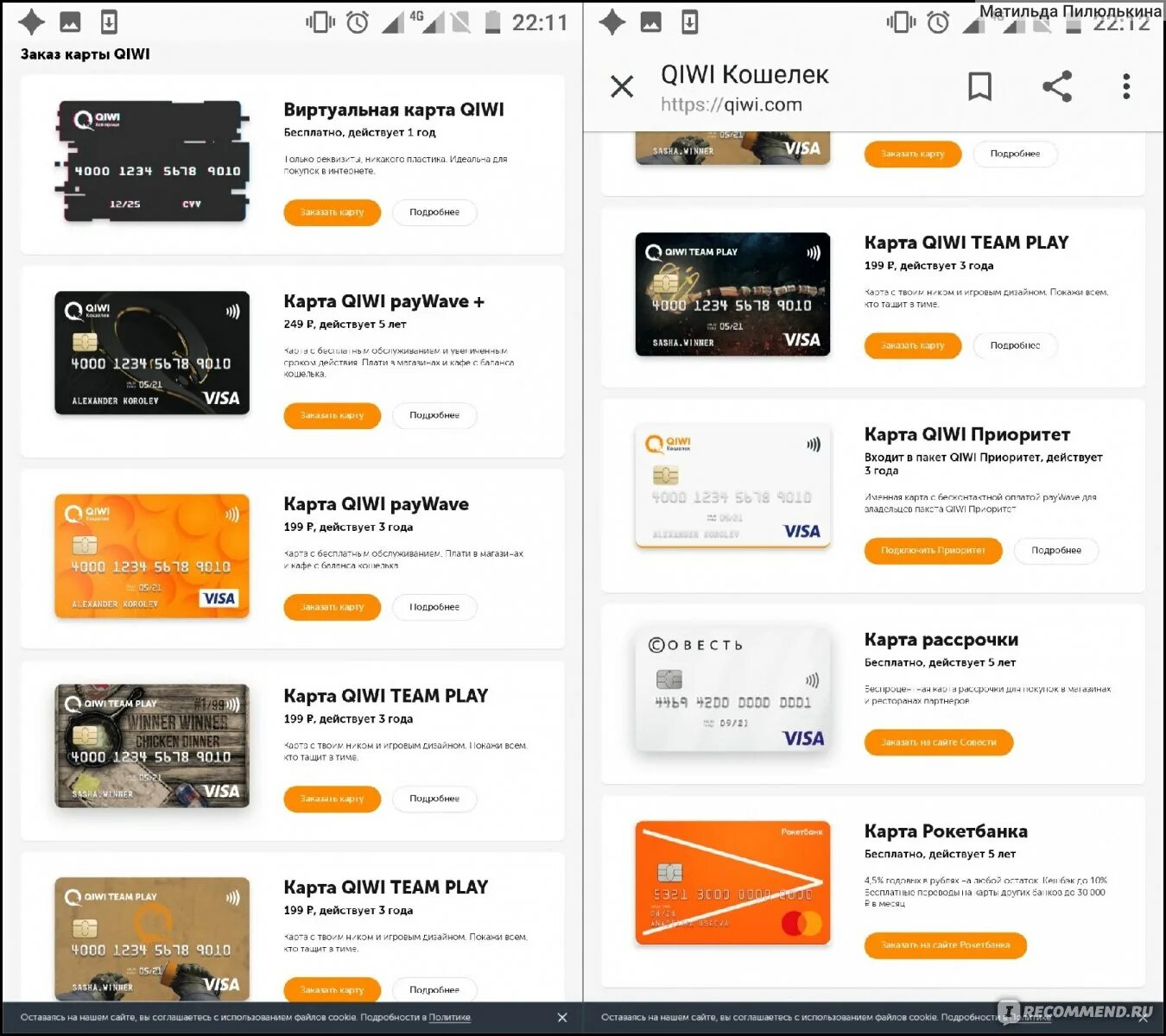Tap the black virtual QIWI card image
Viewport: 1166px width, 1036px height.
click(153, 161)
